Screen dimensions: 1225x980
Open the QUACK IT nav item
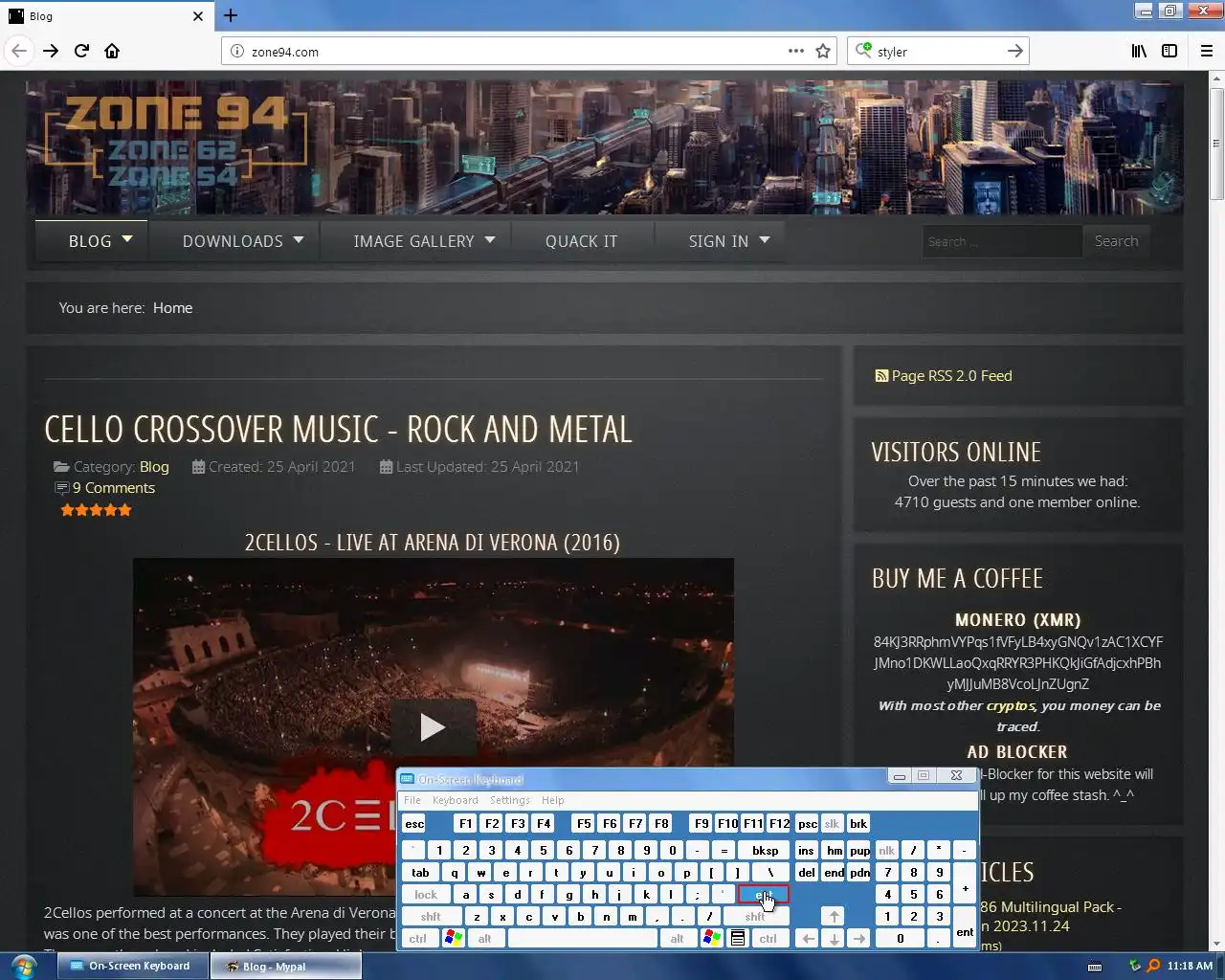tap(582, 241)
